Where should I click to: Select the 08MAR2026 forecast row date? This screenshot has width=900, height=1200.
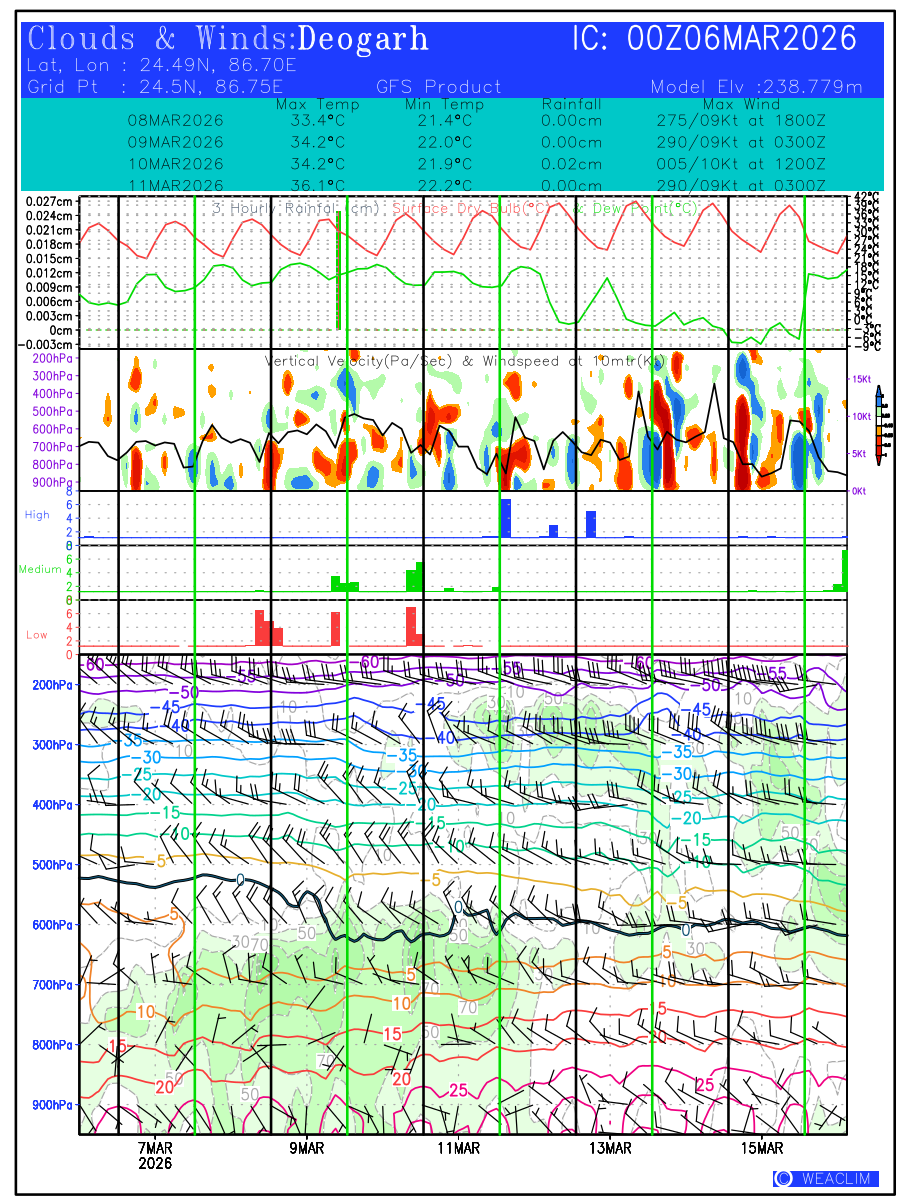click(x=175, y=120)
